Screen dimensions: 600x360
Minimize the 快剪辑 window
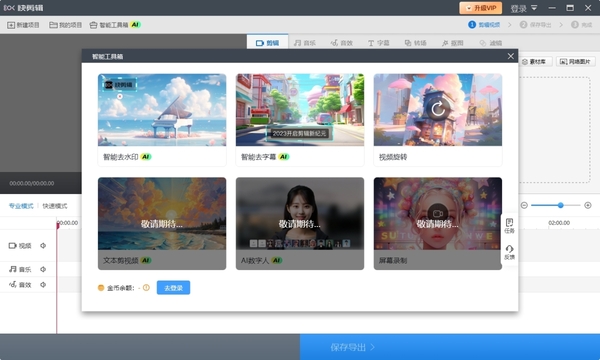tap(552, 8)
